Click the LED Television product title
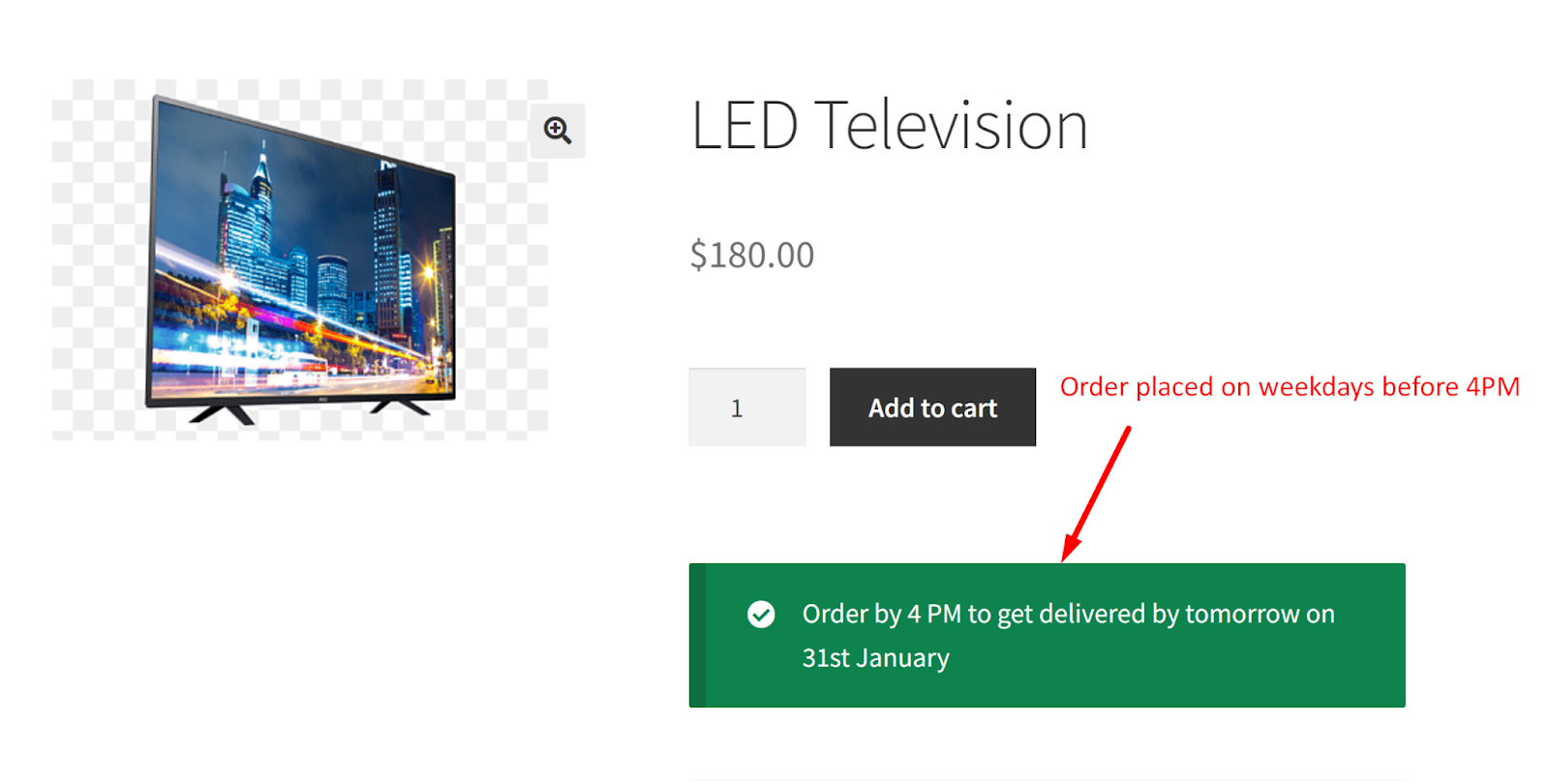Image resolution: width=1549 pixels, height=784 pixels. [x=889, y=126]
